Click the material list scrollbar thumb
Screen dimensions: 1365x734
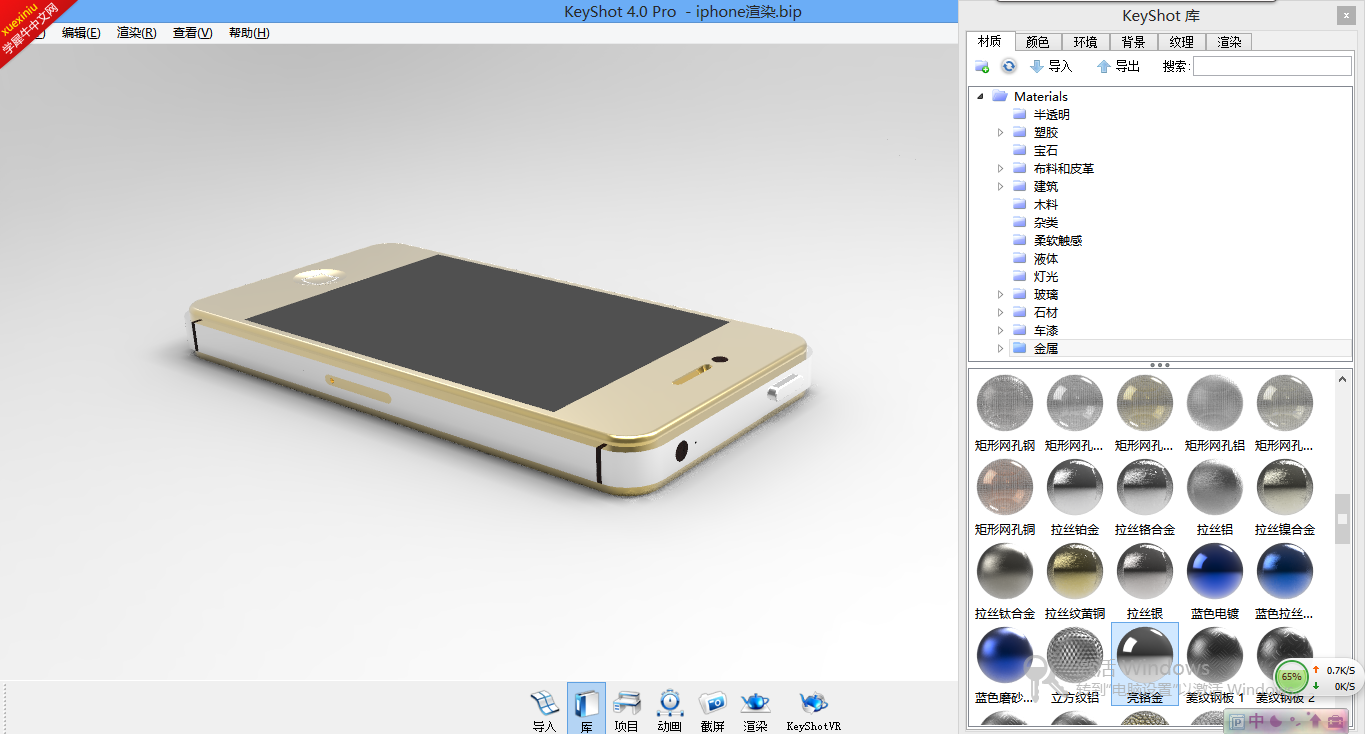pyautogui.click(x=1343, y=518)
